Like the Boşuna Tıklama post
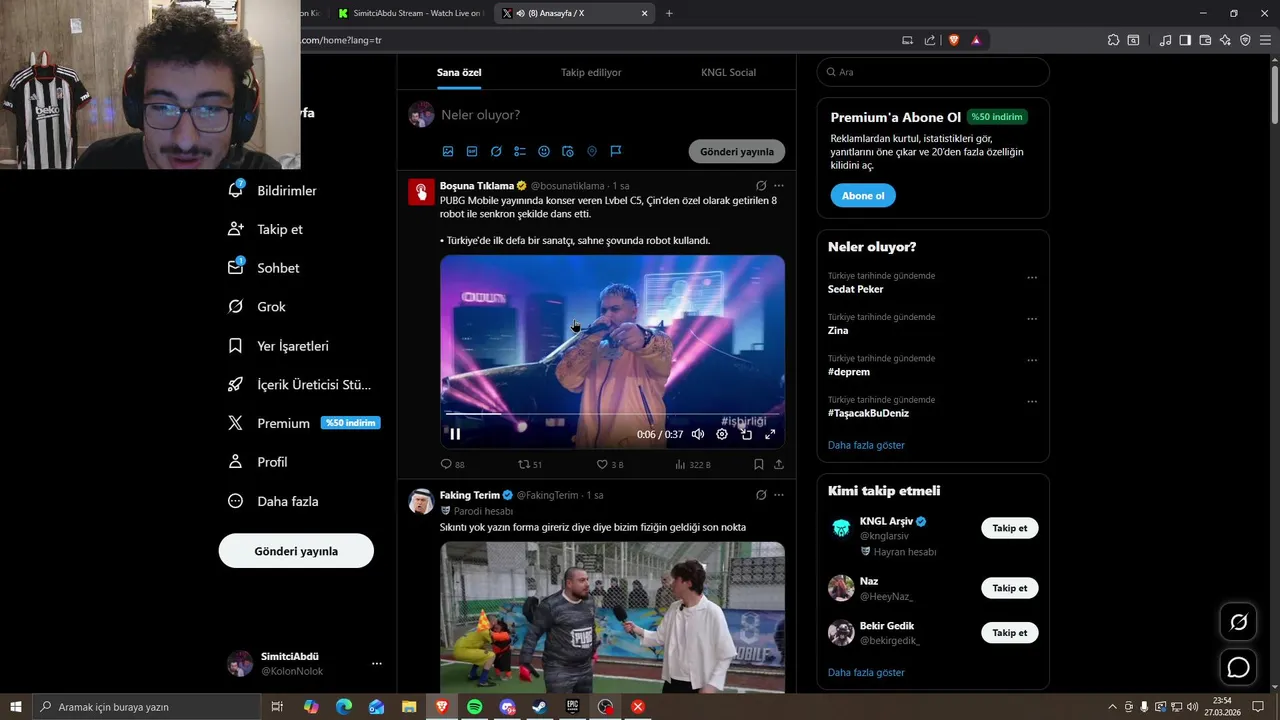1280x720 pixels. tap(609, 464)
